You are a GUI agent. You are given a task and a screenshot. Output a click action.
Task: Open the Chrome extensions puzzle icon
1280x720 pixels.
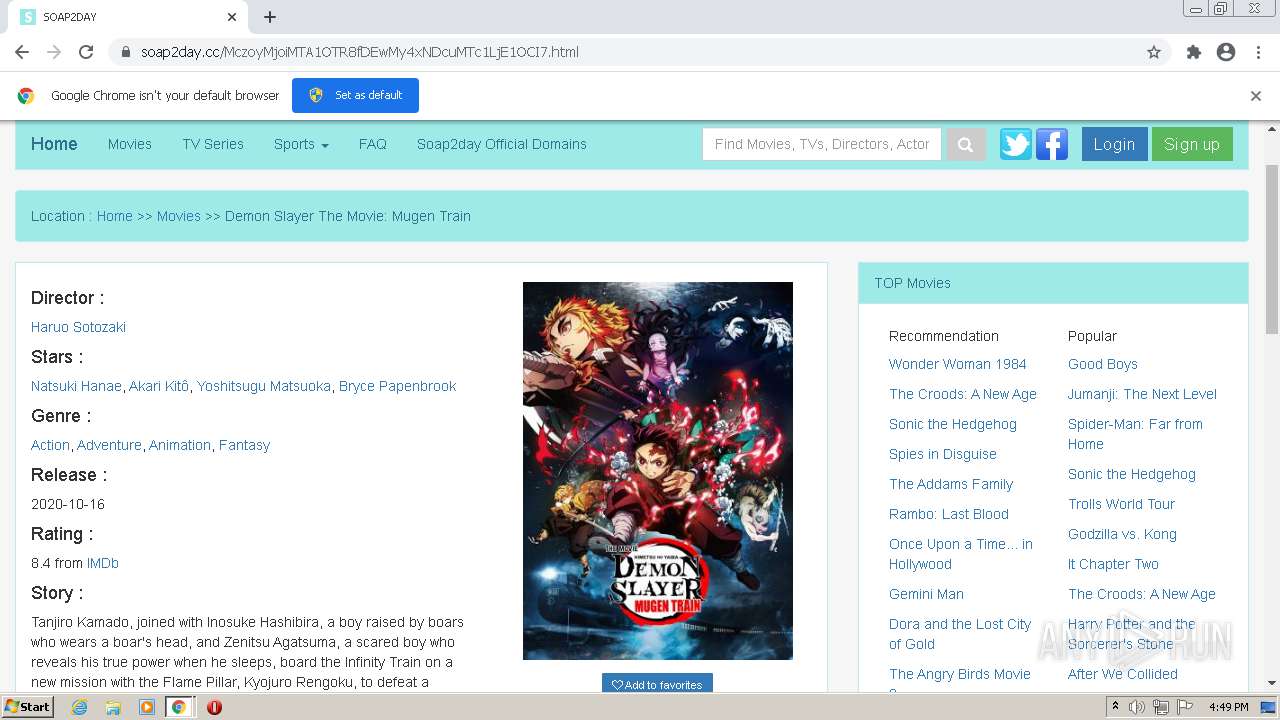point(1193,52)
